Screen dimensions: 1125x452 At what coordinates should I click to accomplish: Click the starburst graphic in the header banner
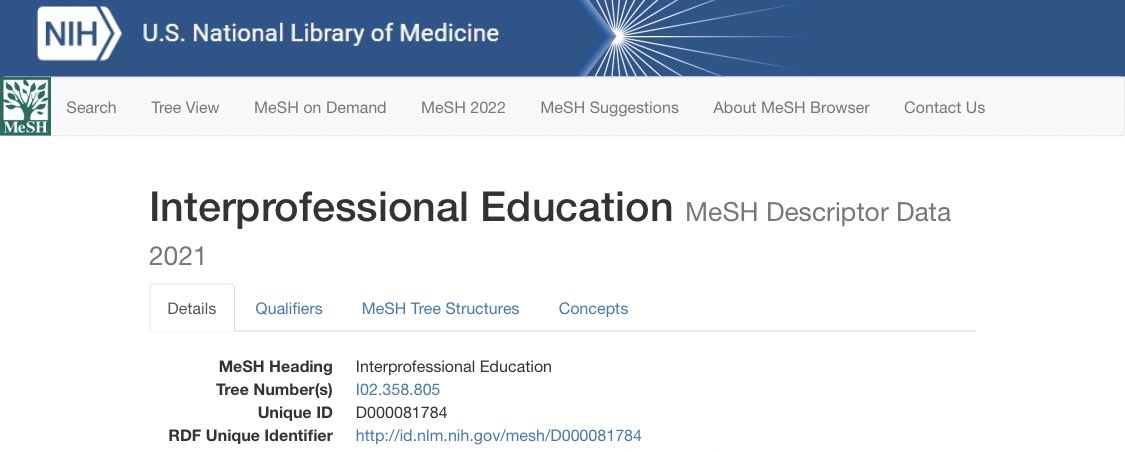(x=617, y=36)
